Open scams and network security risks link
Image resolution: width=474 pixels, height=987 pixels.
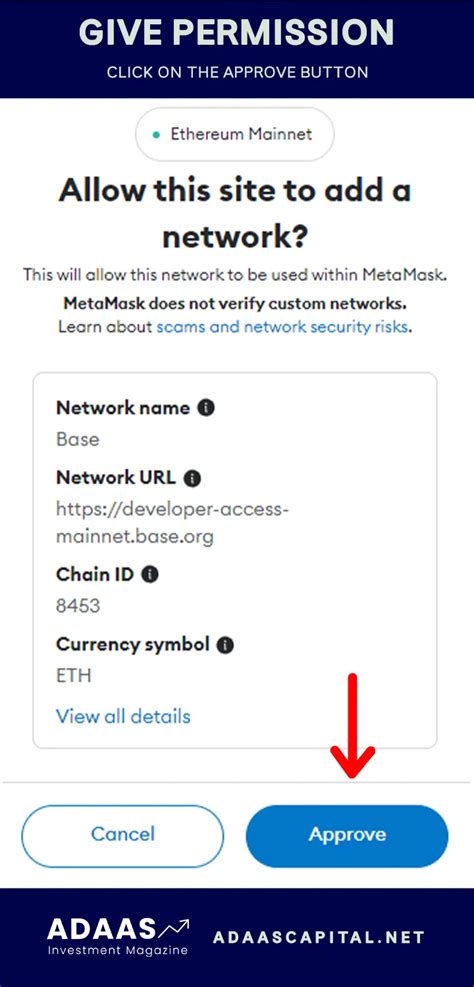(x=282, y=327)
